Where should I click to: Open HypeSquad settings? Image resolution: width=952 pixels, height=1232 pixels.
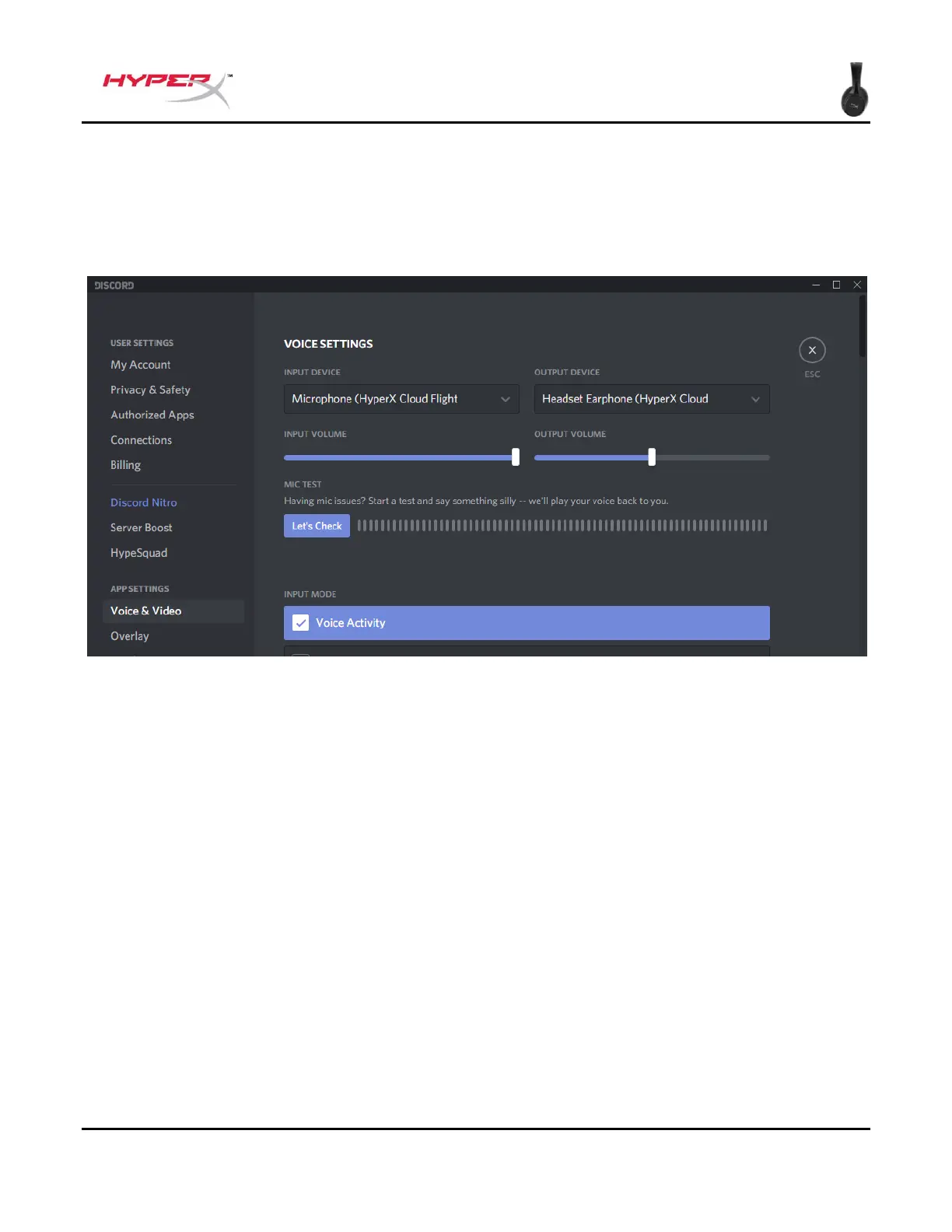click(139, 553)
